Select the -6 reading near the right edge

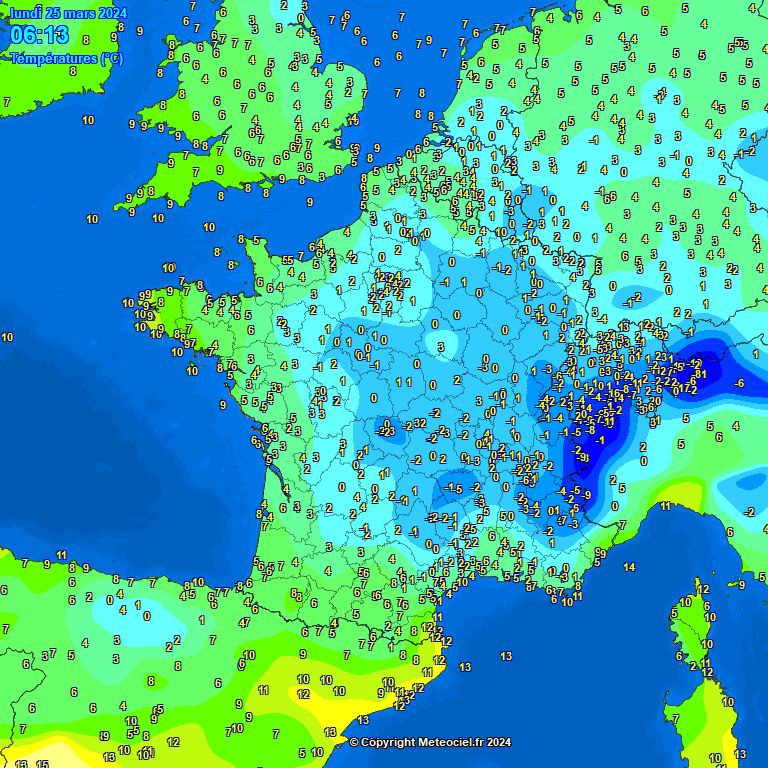(x=739, y=383)
